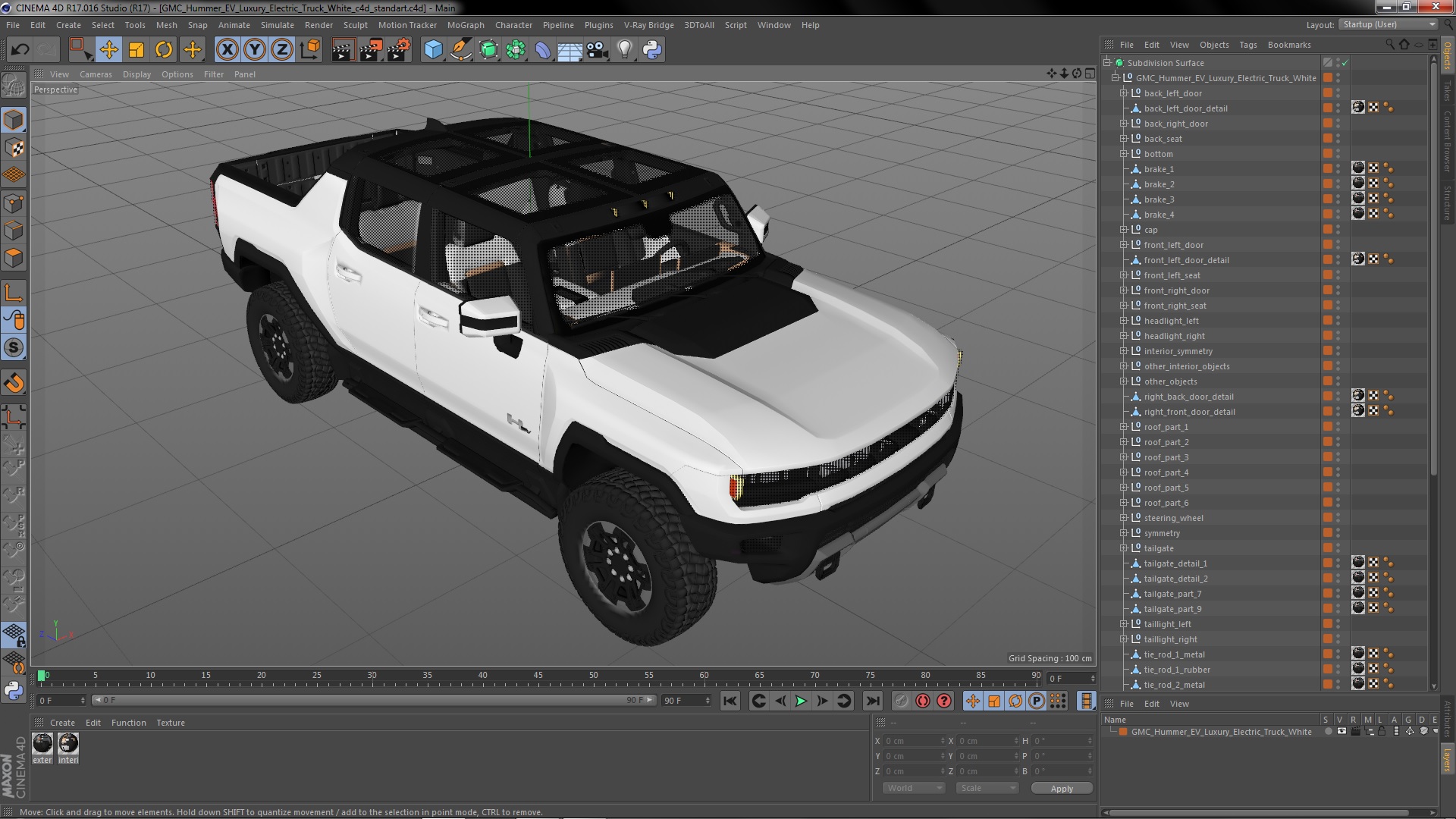This screenshot has height=819, width=1456.
Task: Click the X position coordinate field
Action: coord(914,741)
